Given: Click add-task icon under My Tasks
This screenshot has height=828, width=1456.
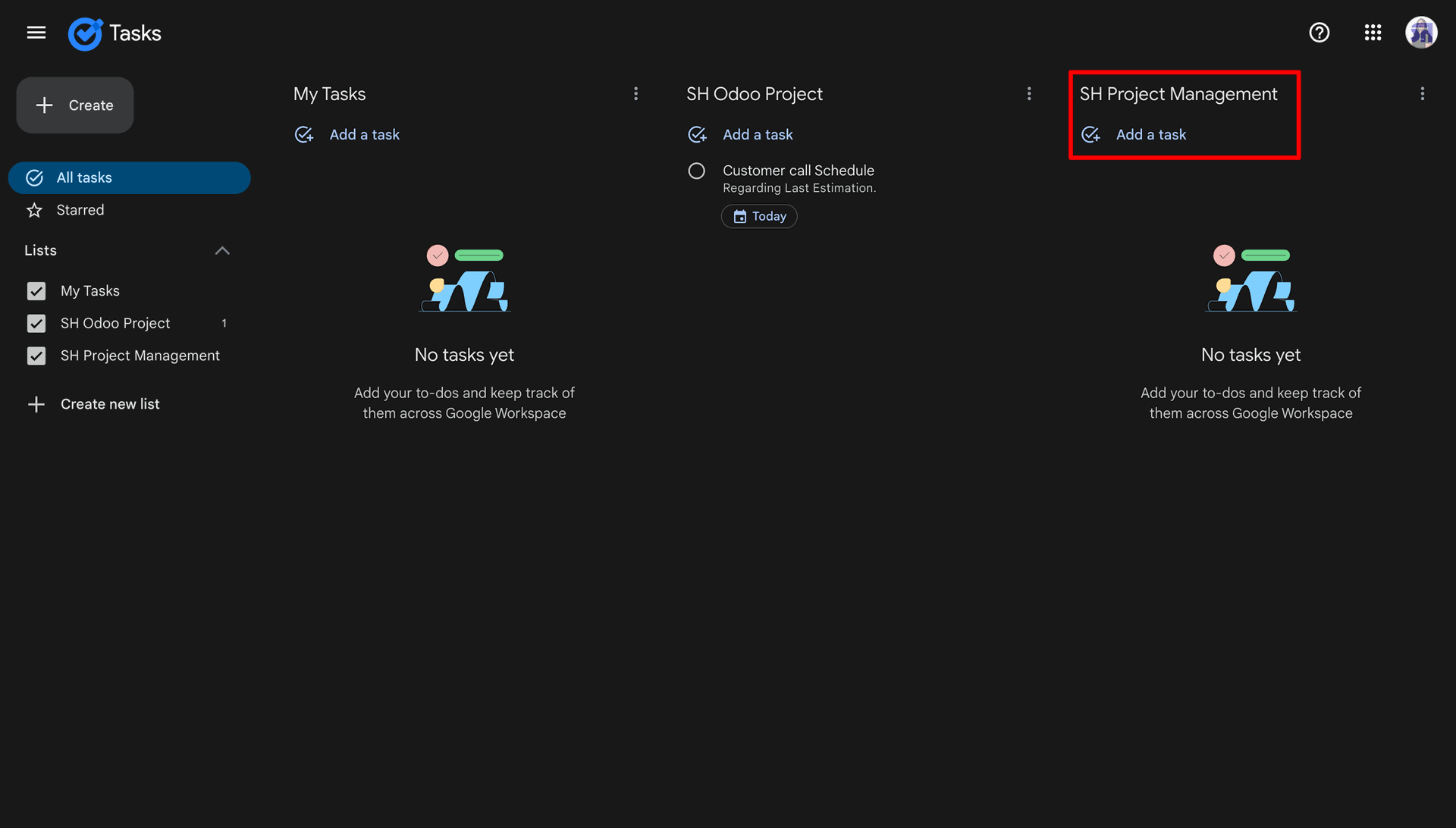Looking at the screenshot, I should 304,135.
